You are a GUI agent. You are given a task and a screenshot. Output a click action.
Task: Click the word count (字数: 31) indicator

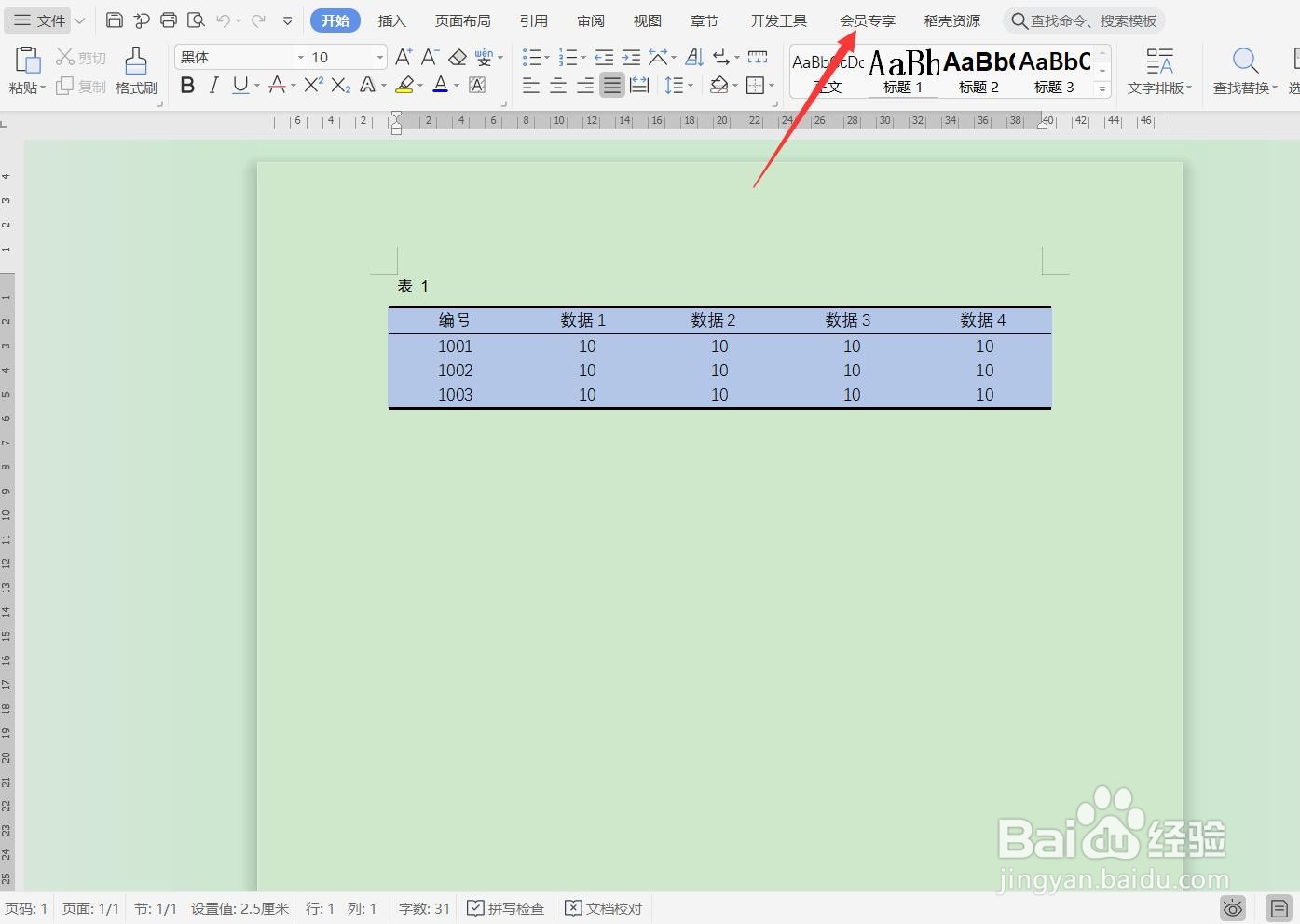pos(424,908)
